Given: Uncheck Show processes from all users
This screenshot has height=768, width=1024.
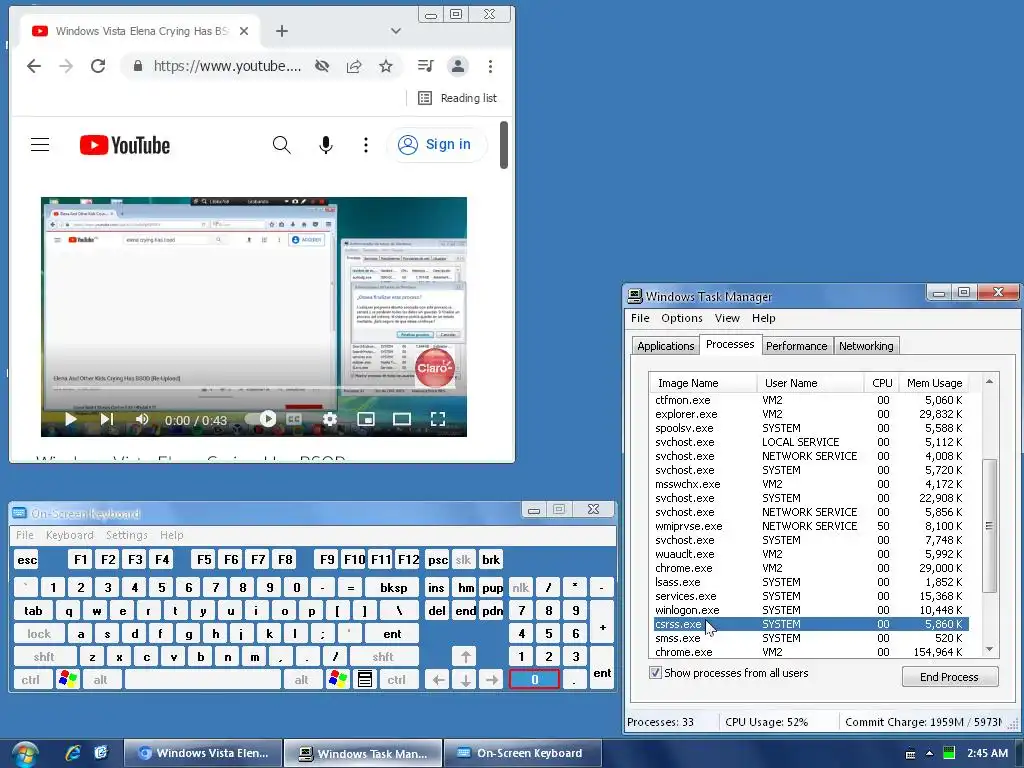Looking at the screenshot, I should [655, 673].
